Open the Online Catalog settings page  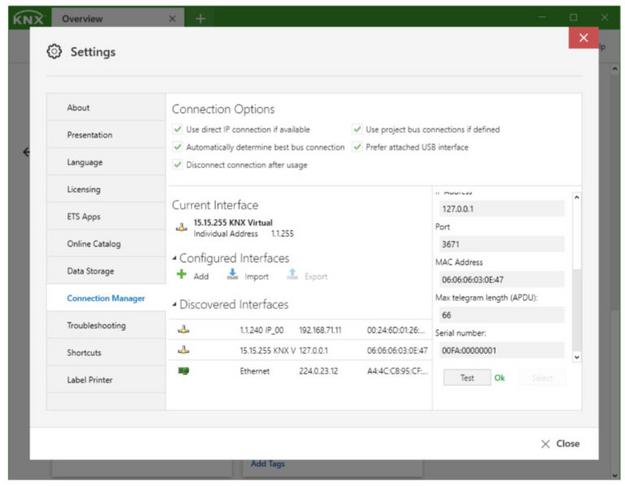pos(93,243)
